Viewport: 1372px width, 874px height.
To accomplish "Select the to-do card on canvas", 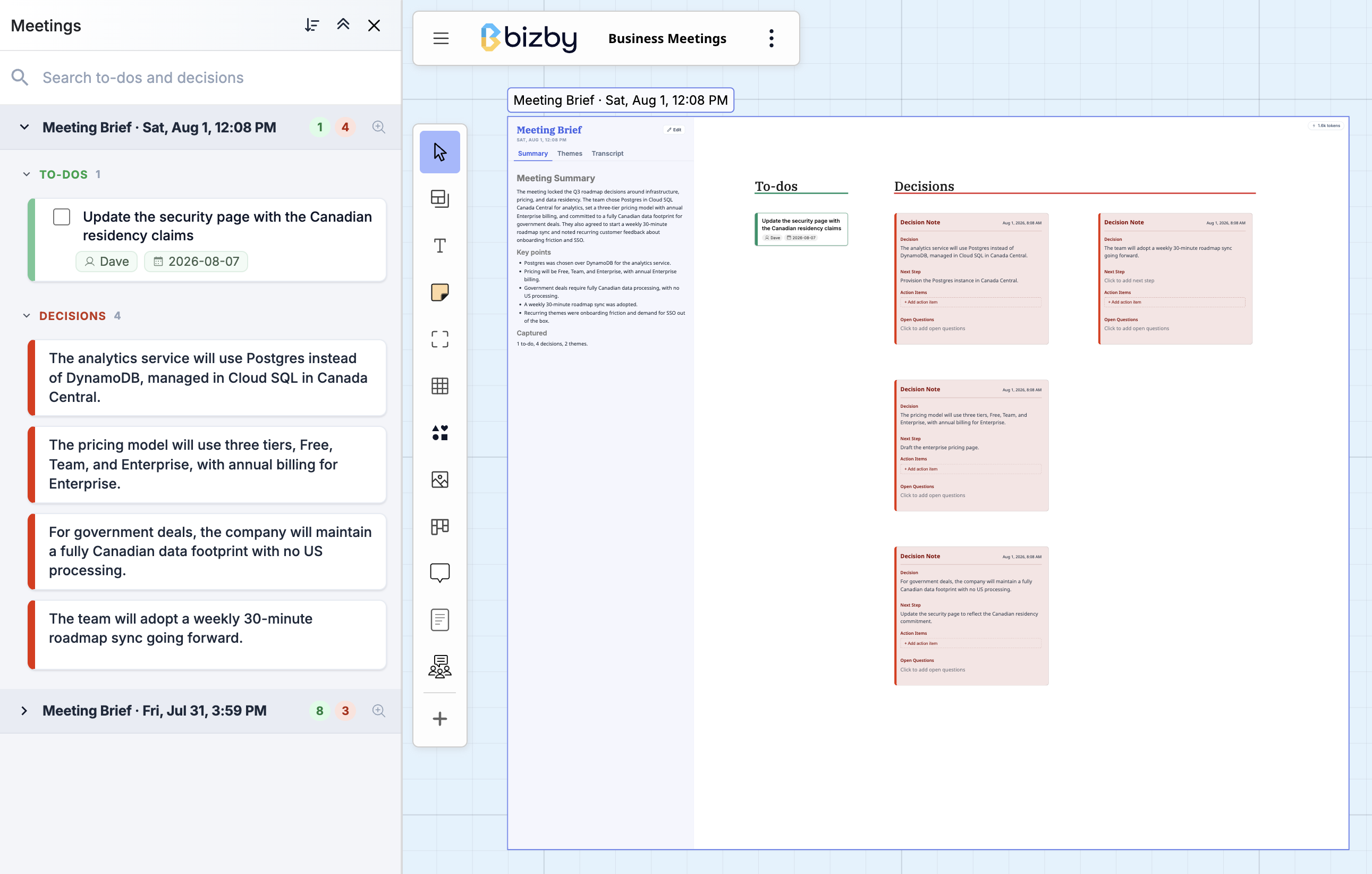I will (801, 229).
